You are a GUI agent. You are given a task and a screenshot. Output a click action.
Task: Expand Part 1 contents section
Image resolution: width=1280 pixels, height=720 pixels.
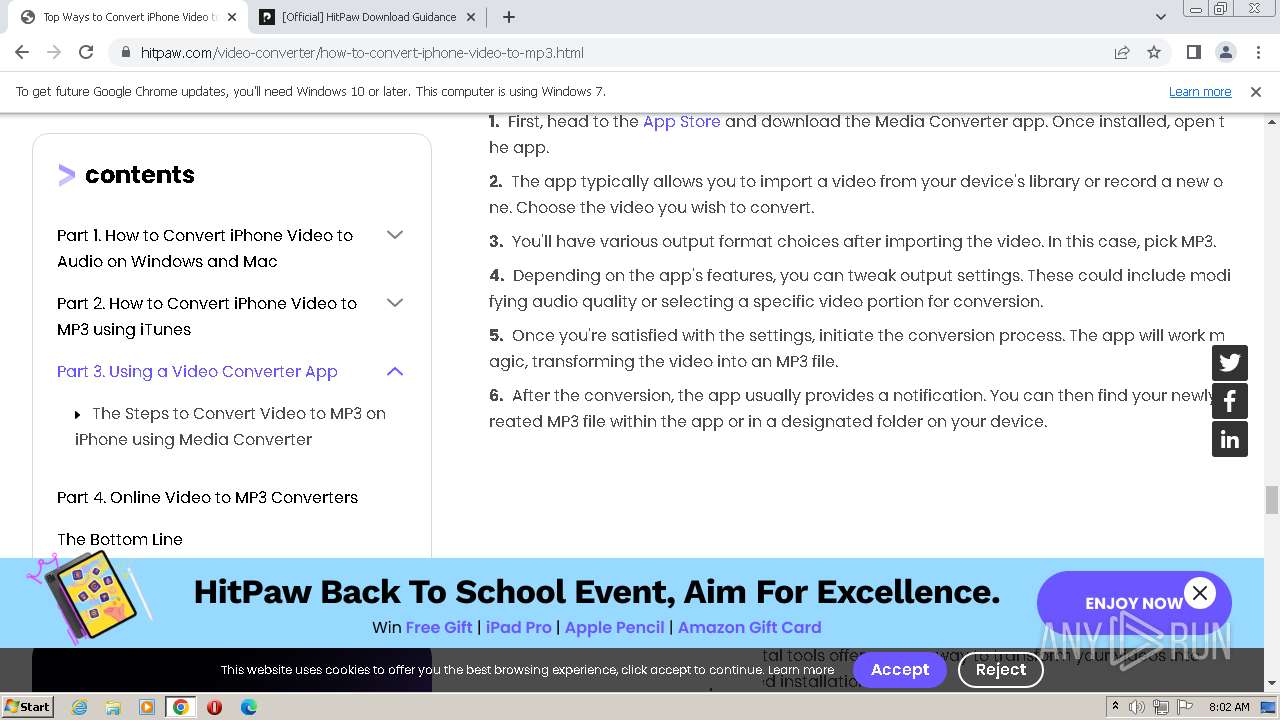click(x=395, y=235)
